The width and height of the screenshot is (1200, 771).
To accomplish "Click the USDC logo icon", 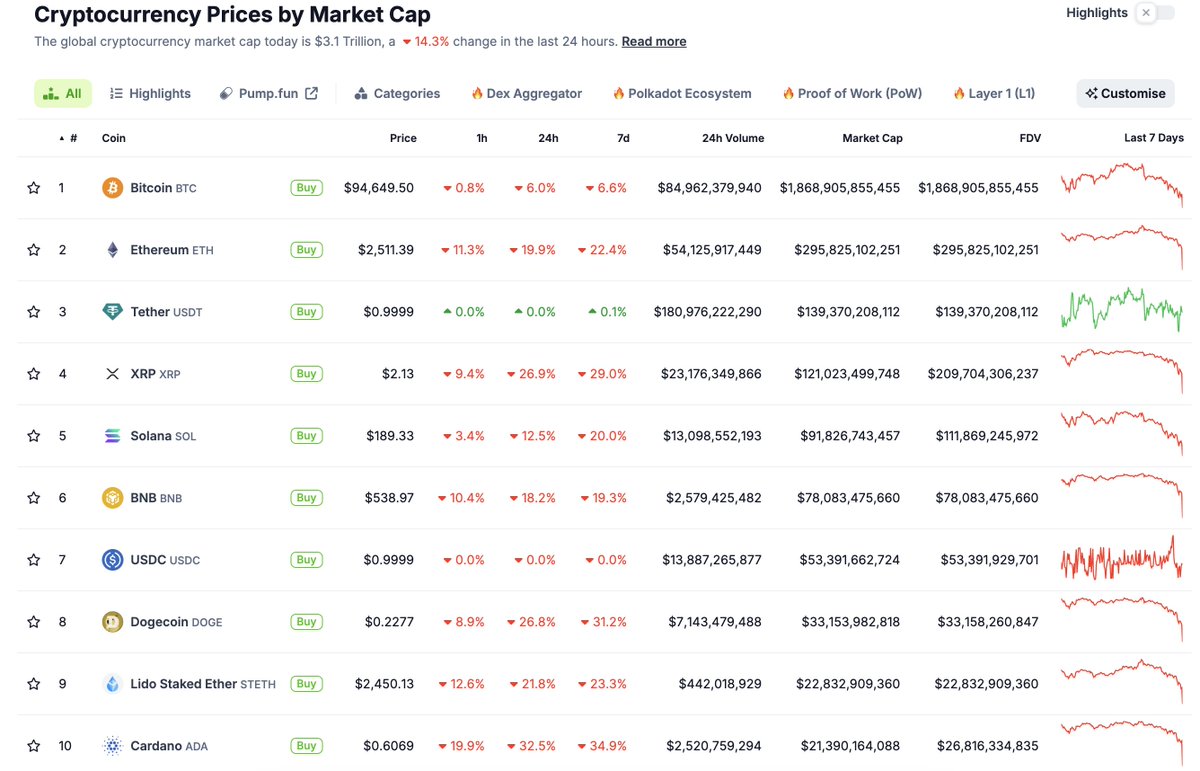I will [113, 560].
